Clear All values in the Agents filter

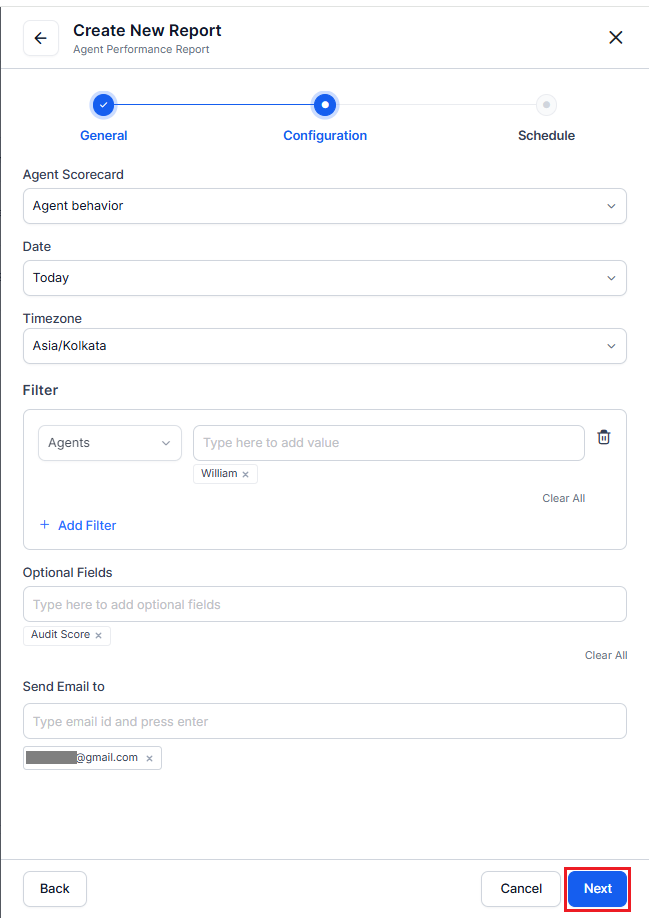pos(563,498)
